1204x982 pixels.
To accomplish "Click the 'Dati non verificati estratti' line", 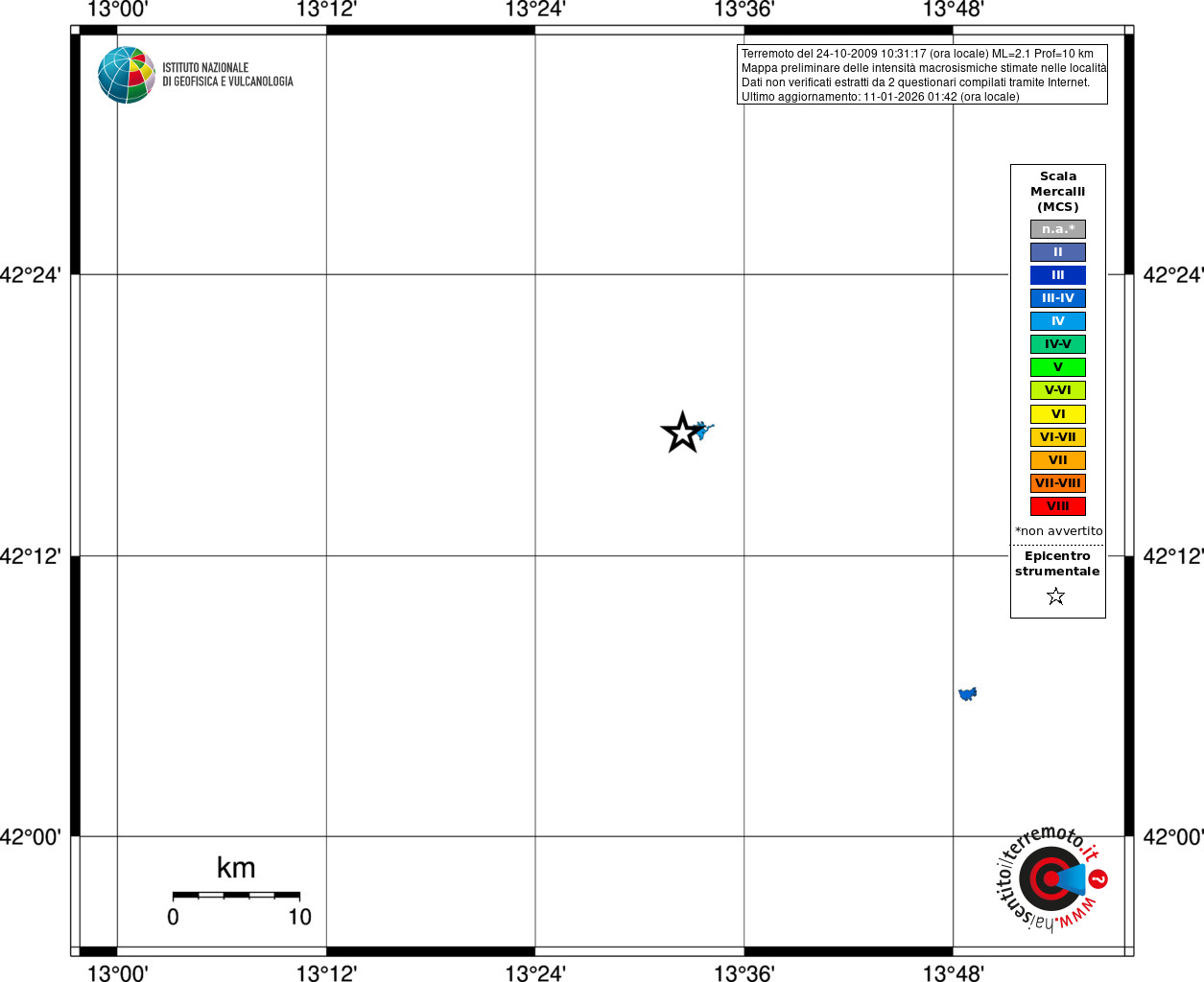I will 915,82.
